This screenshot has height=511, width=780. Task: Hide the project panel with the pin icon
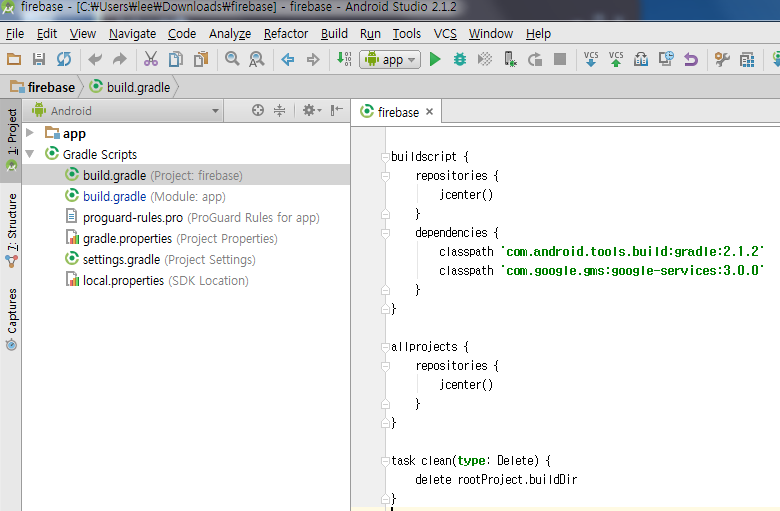point(337,110)
